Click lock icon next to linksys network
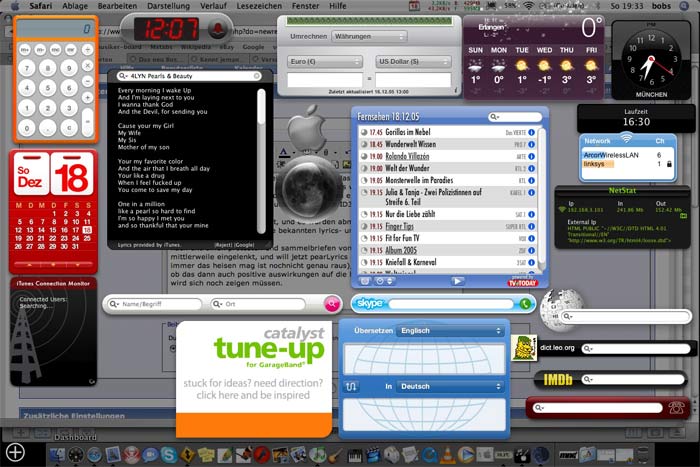 tap(669, 164)
